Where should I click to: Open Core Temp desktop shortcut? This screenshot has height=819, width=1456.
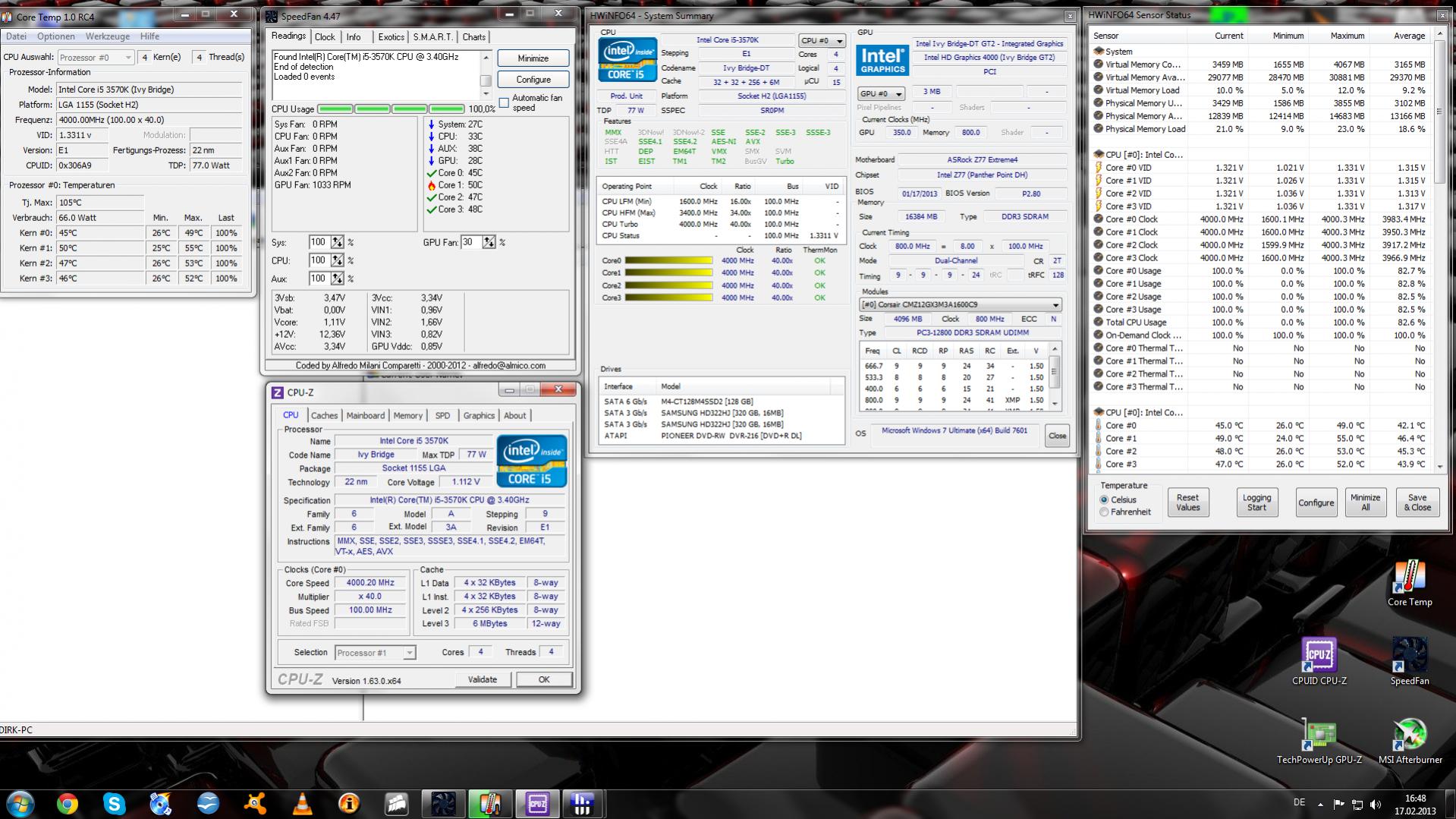pyautogui.click(x=1409, y=583)
